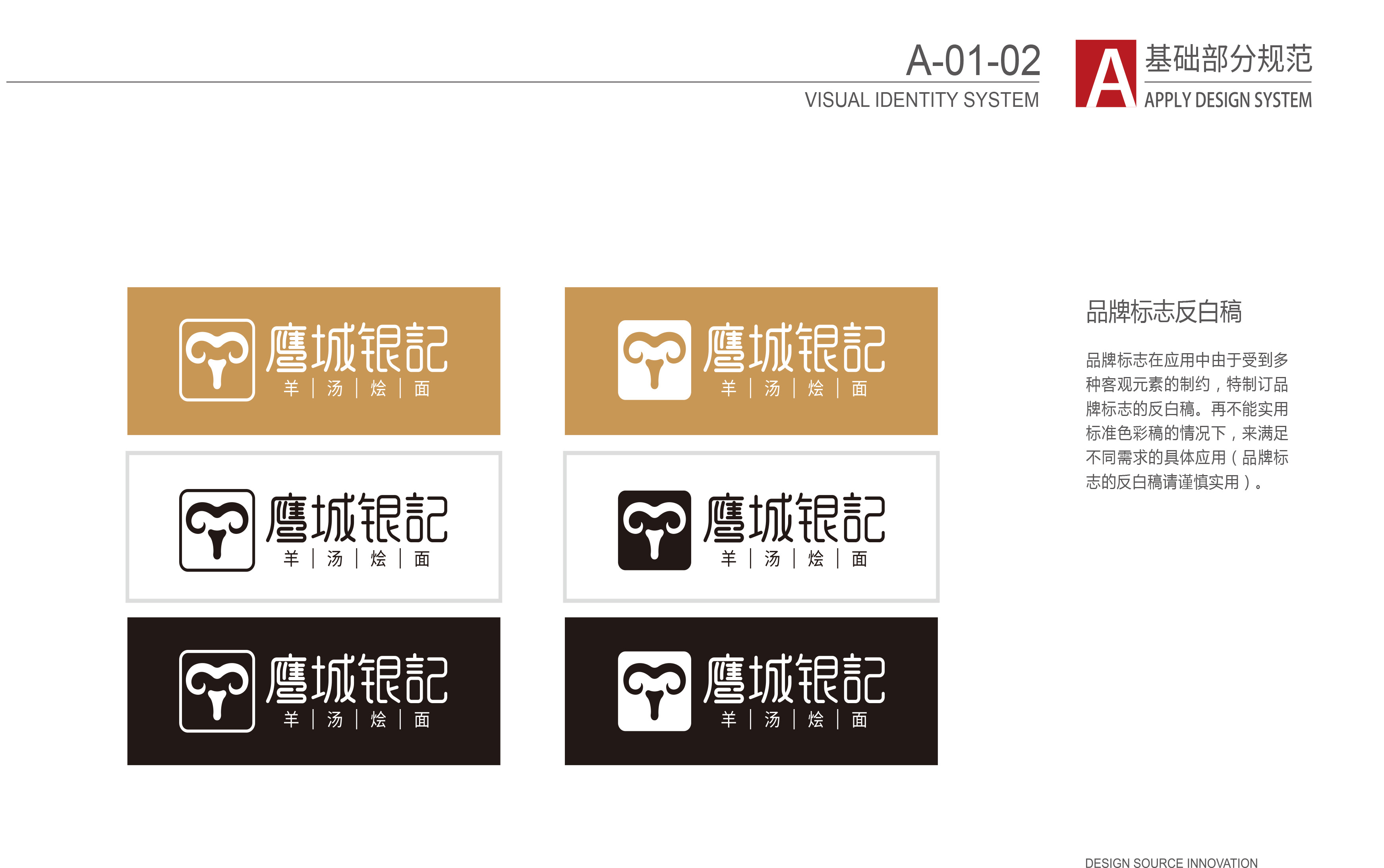The height and width of the screenshot is (868, 1384).
Task: Click the line 志的反白稿请谨慎实用）。
Action: (x=1174, y=481)
